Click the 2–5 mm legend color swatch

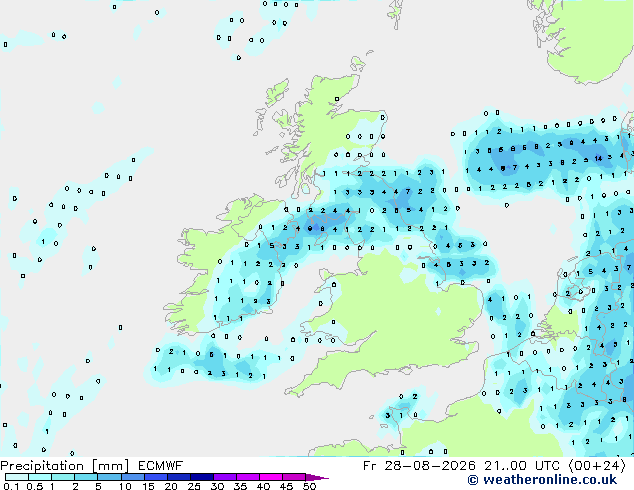(x=86, y=477)
